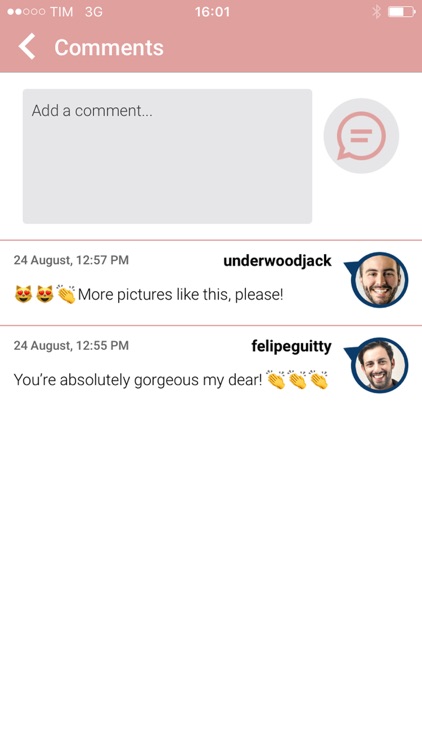Open underwoodjack's profile picture
This screenshot has width=422, height=750.
pos(379,279)
